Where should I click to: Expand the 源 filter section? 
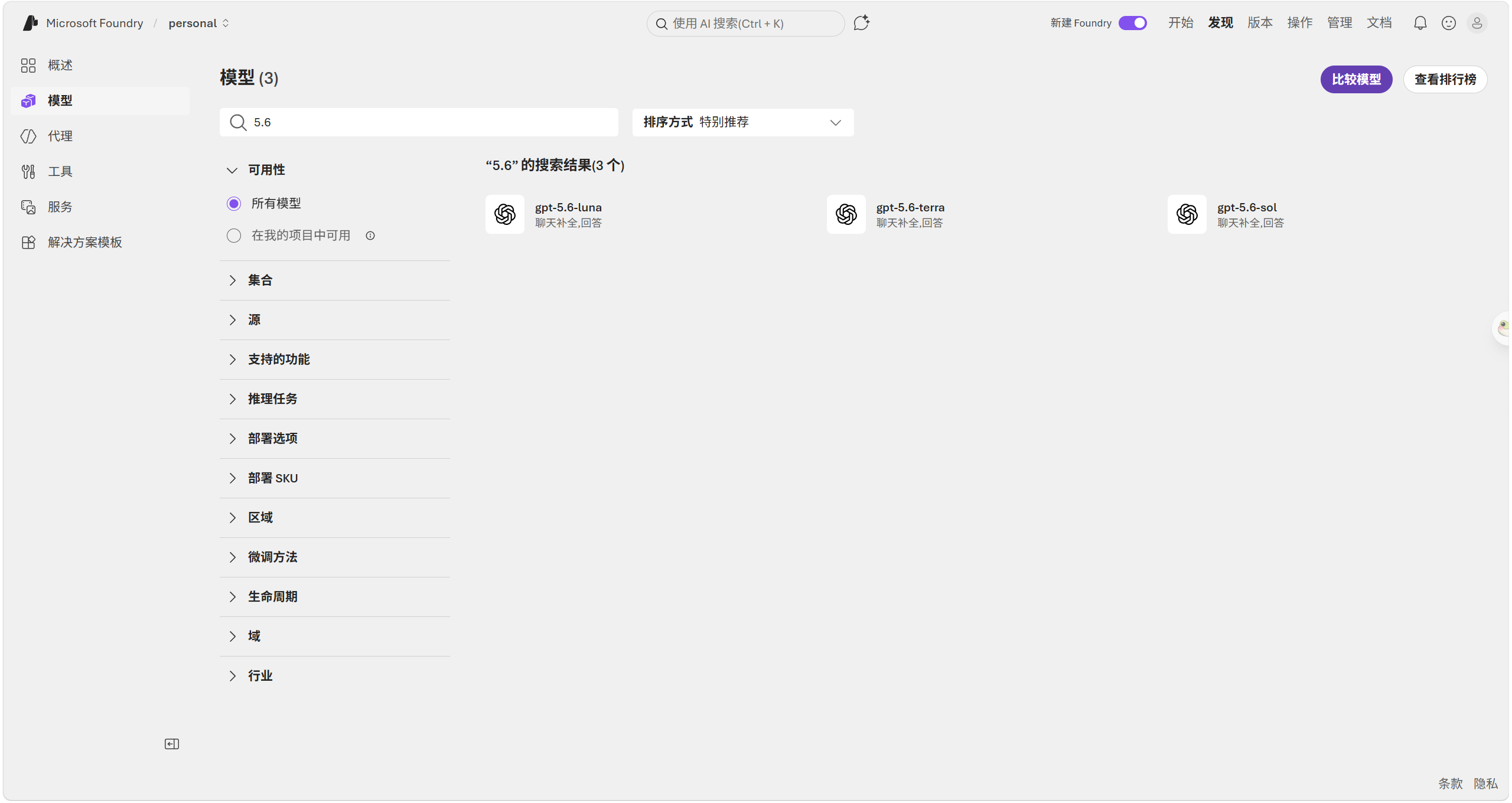tap(335, 320)
